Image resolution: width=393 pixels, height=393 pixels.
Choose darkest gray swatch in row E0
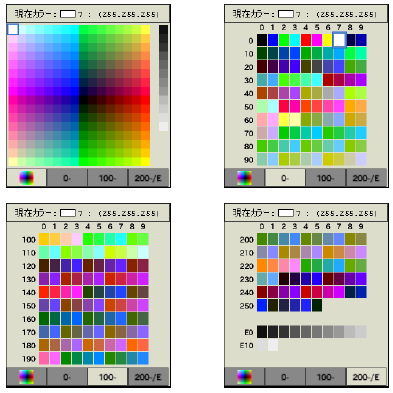click(x=262, y=332)
